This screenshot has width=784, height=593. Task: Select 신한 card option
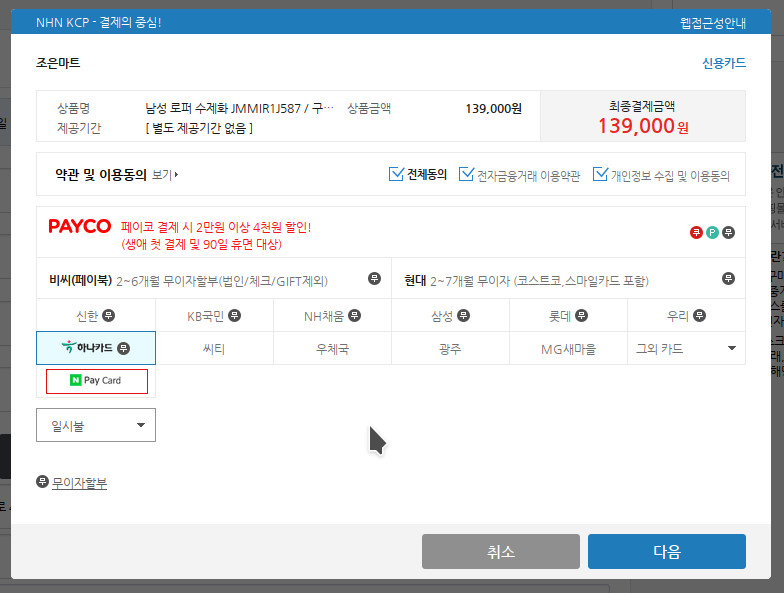tap(96, 316)
